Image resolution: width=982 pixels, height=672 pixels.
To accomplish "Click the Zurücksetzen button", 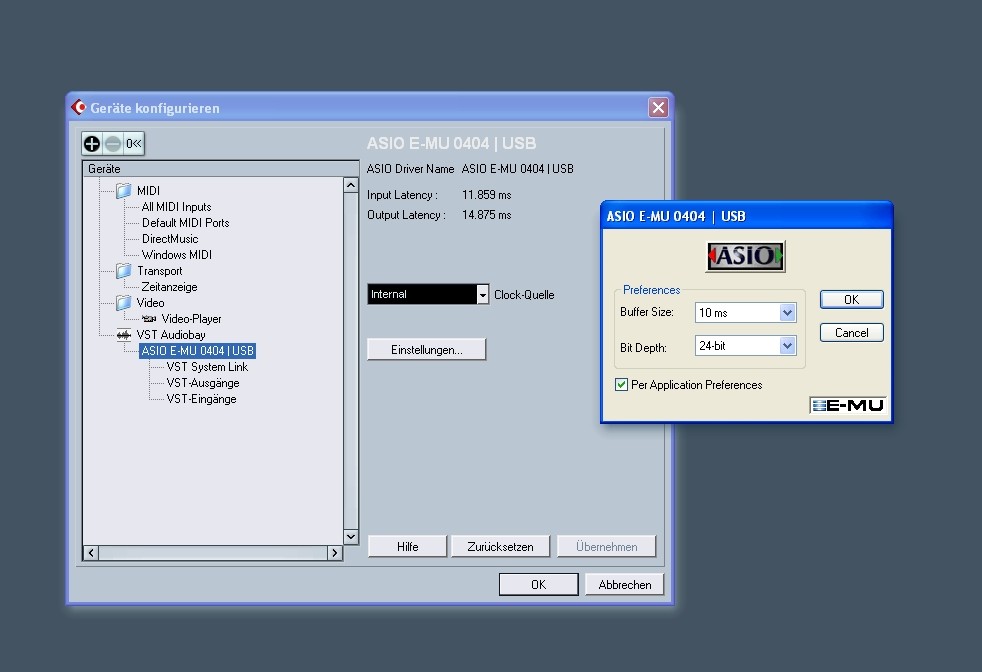I will coord(500,546).
